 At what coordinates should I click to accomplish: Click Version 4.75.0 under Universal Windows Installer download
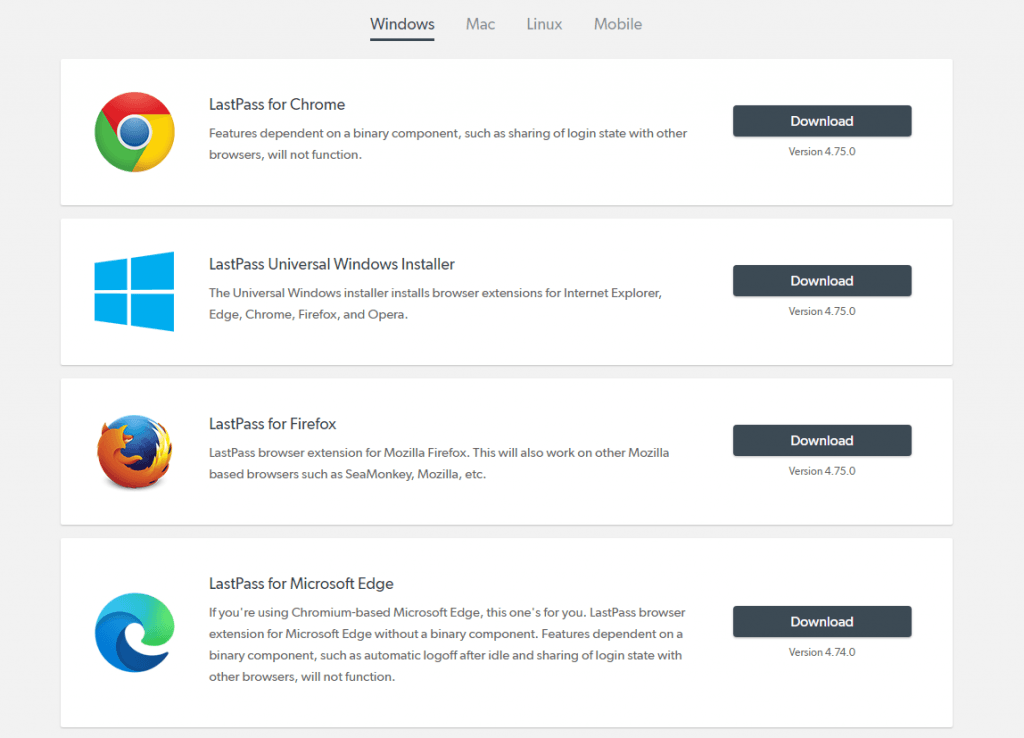click(x=822, y=312)
